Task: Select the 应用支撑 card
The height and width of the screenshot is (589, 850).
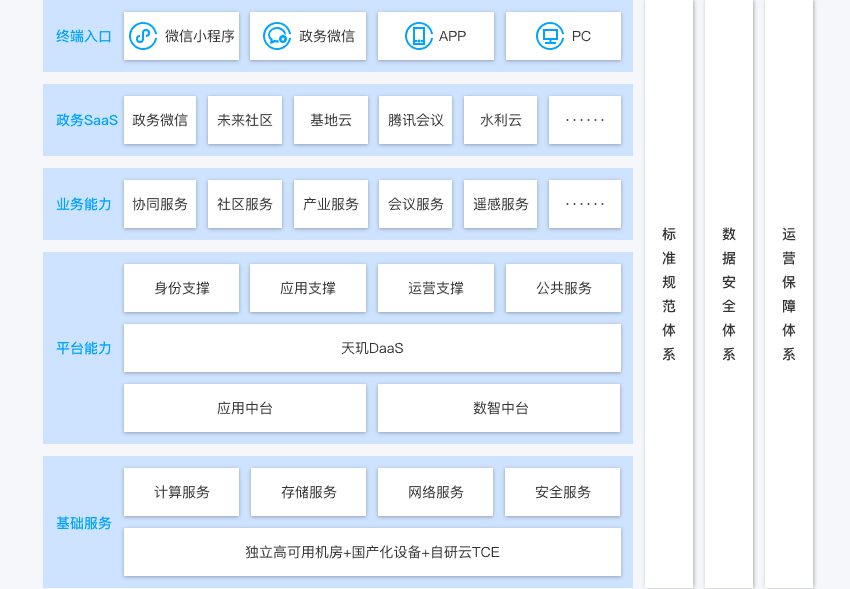Action: pyautogui.click(x=308, y=288)
